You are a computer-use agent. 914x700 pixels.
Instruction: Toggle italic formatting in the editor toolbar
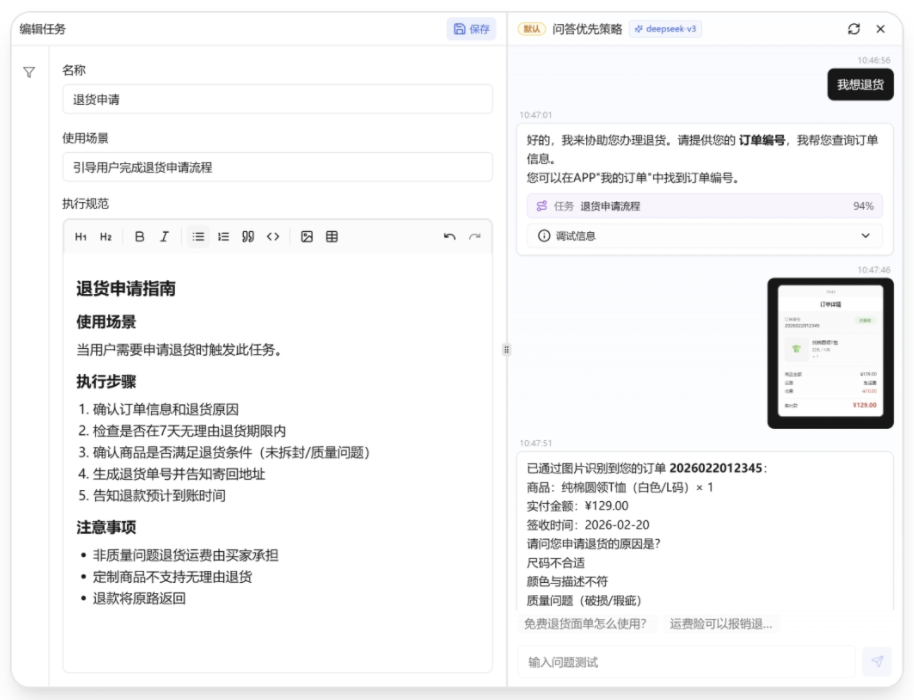coord(165,236)
